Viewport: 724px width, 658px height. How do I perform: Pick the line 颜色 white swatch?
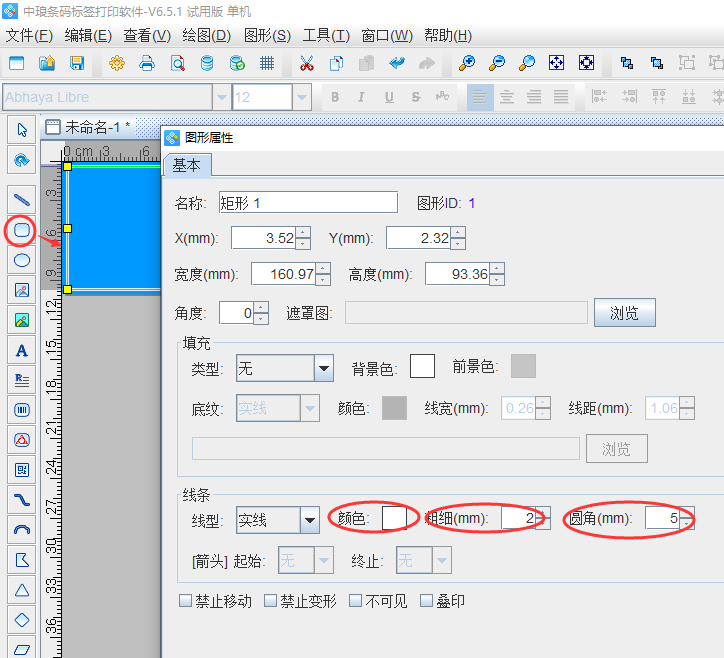[394, 518]
